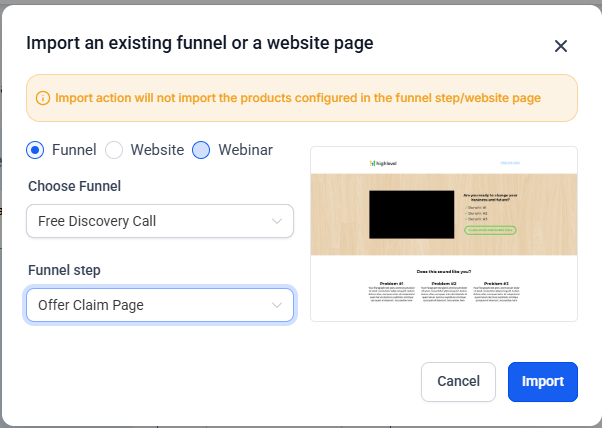
Task: Click the orange import warning banner text
Action: click(x=298, y=98)
